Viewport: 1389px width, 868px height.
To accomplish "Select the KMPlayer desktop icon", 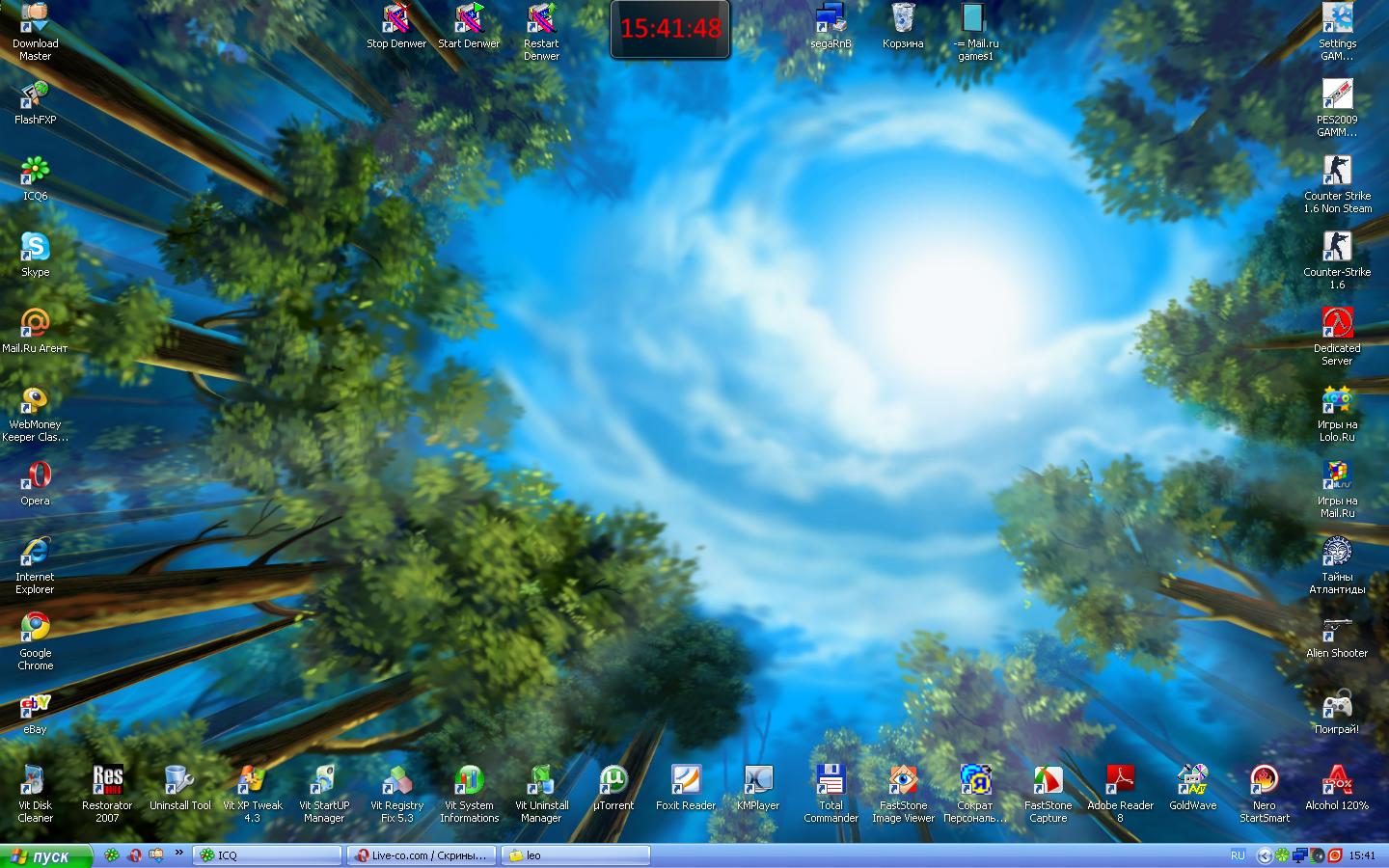I will click(758, 780).
